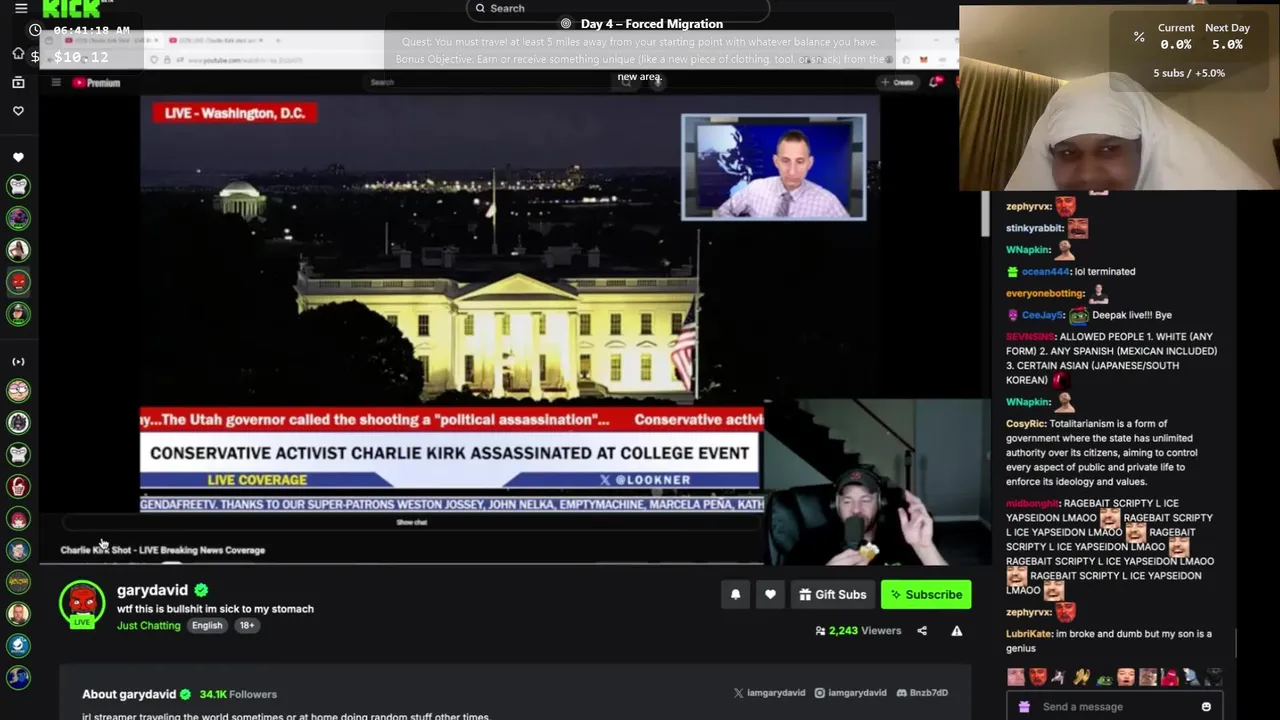
Task: Open the bottom sidebar channel avatar
Action: pos(18,678)
